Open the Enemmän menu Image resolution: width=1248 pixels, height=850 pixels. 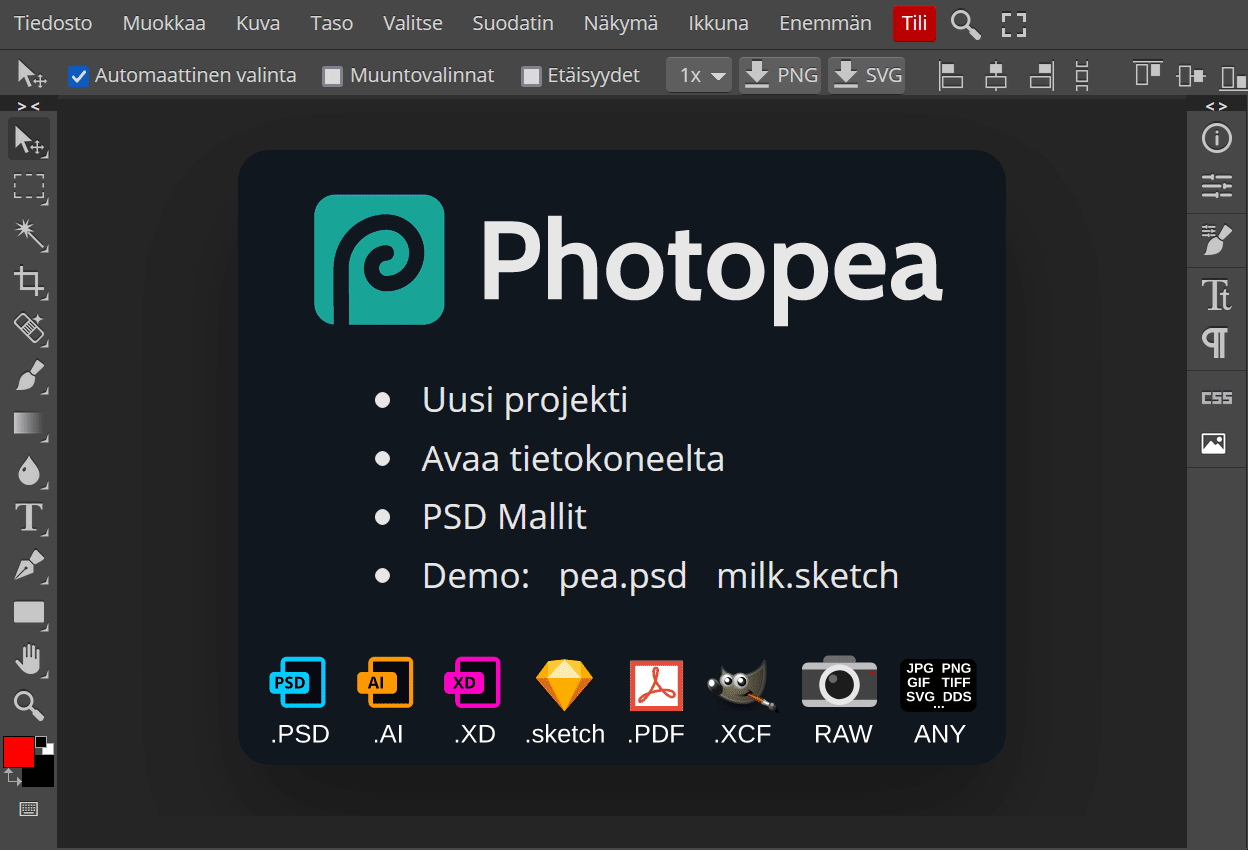click(x=825, y=23)
